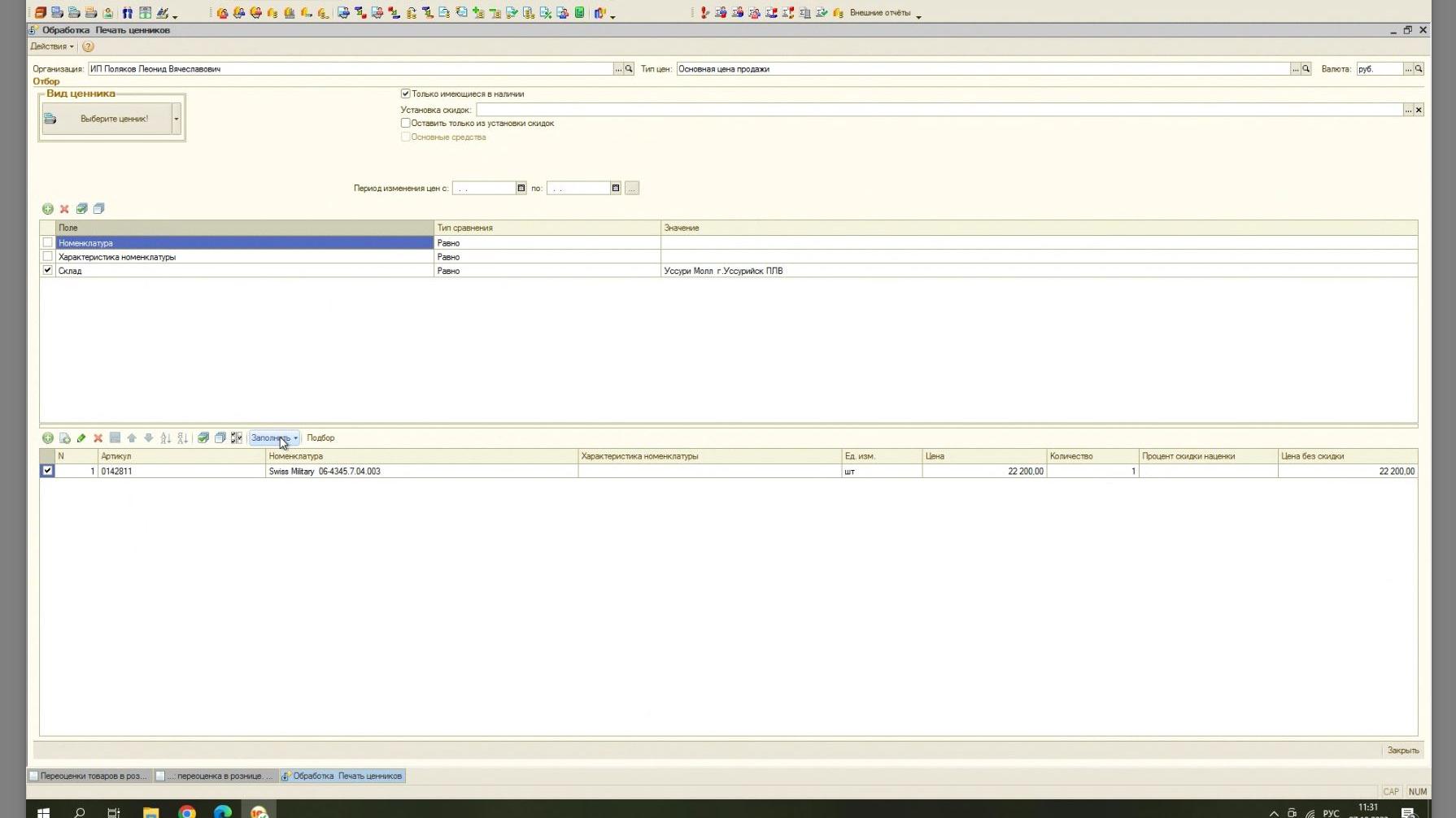This screenshot has height=818, width=1456.
Task: Open the Действия dropdown menu
Action: (52, 46)
